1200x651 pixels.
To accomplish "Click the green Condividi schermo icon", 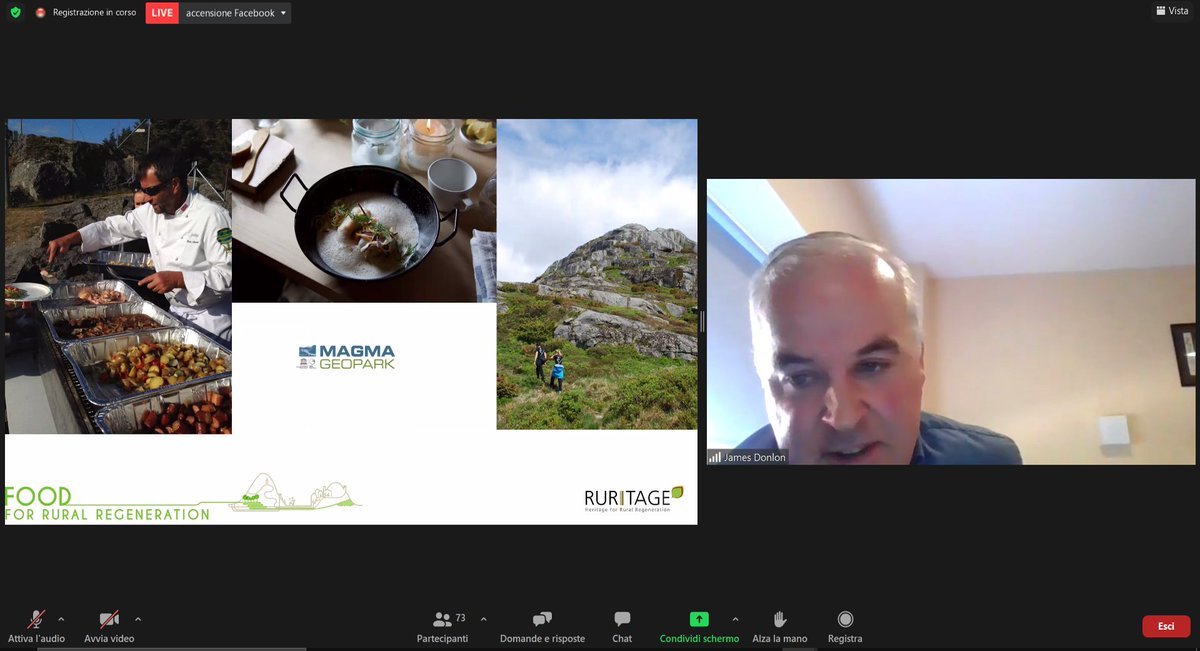I will click(699, 619).
